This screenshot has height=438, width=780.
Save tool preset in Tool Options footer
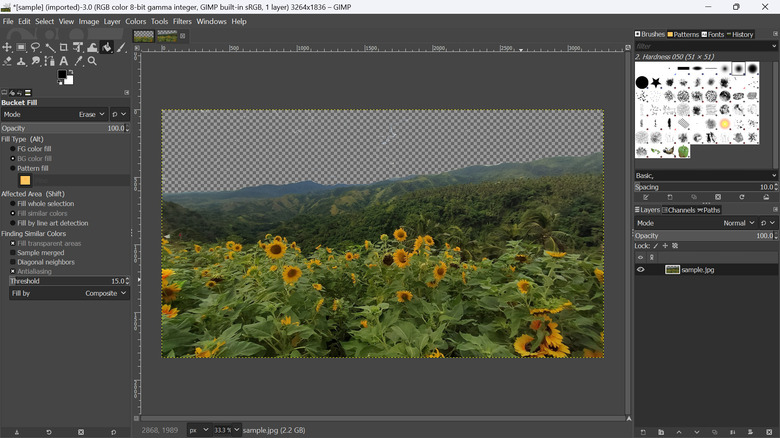click(16, 432)
